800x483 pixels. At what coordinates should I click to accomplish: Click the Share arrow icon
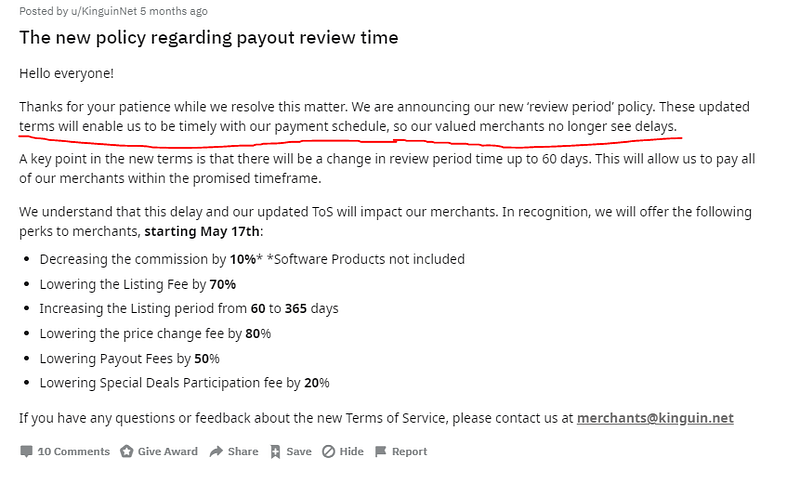pos(216,451)
